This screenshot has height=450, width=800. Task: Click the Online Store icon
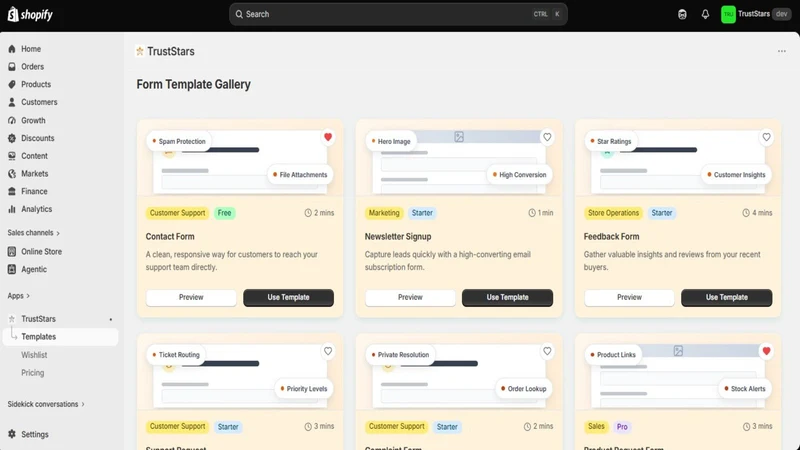[12, 252]
